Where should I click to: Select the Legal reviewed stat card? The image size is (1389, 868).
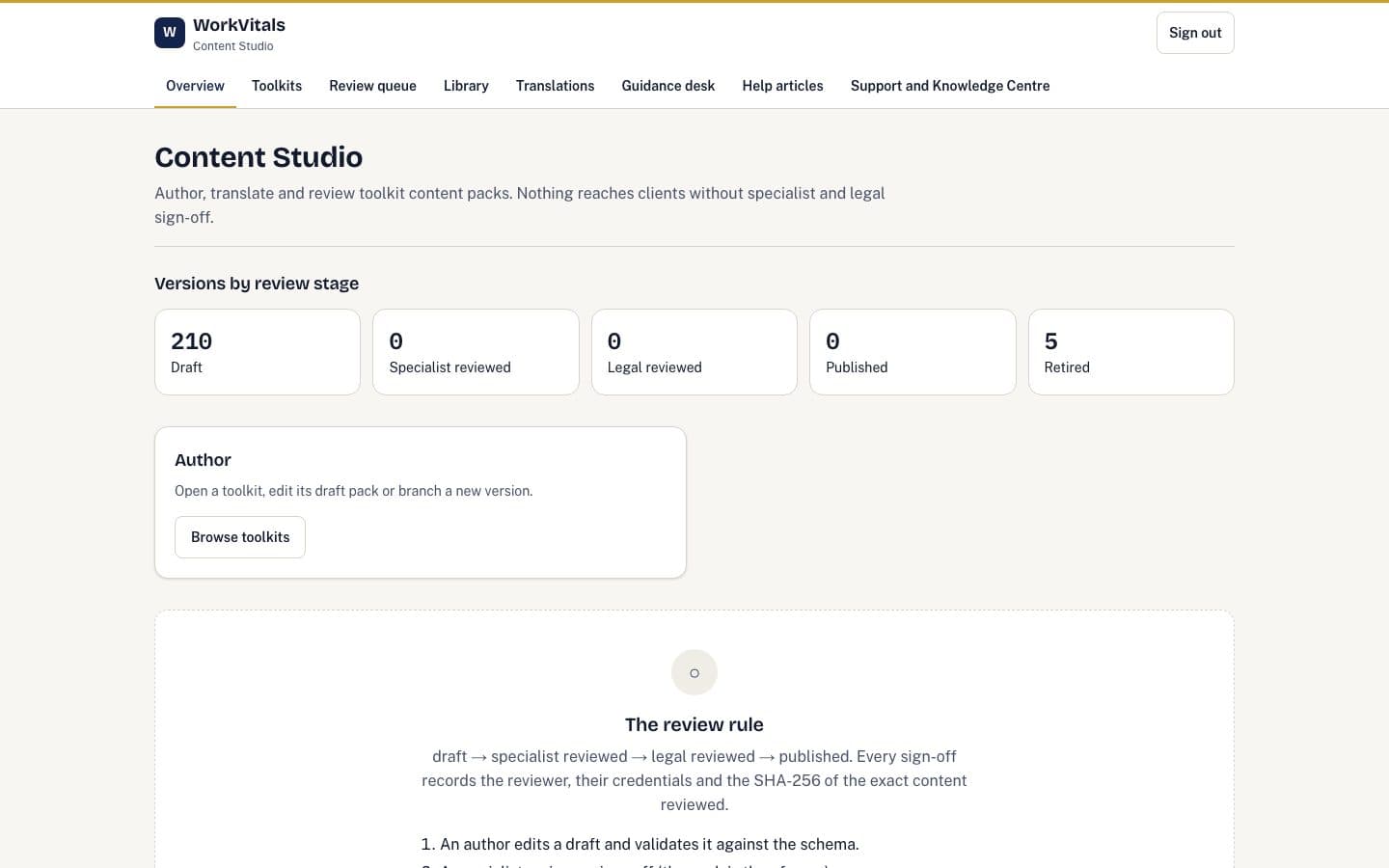coord(694,352)
